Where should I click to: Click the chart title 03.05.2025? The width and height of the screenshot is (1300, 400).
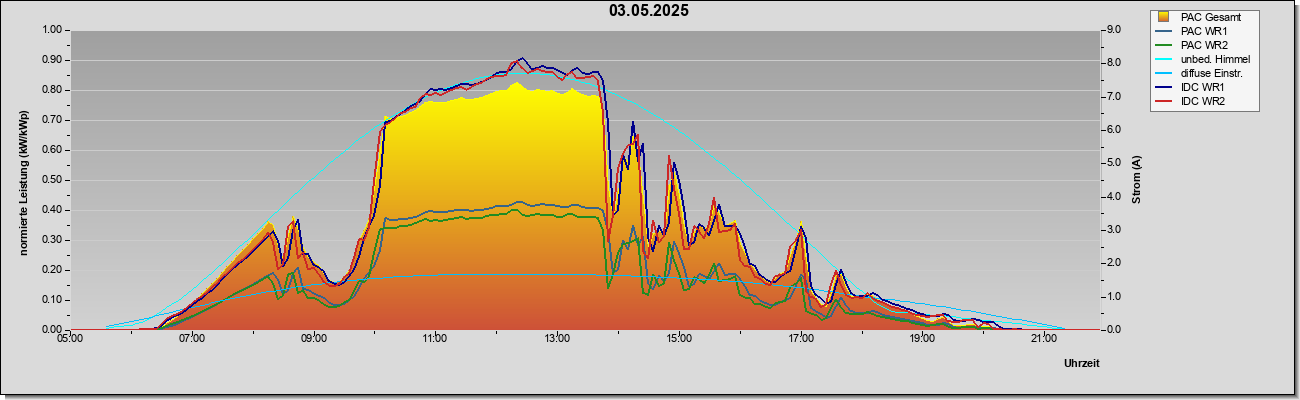click(649, 11)
